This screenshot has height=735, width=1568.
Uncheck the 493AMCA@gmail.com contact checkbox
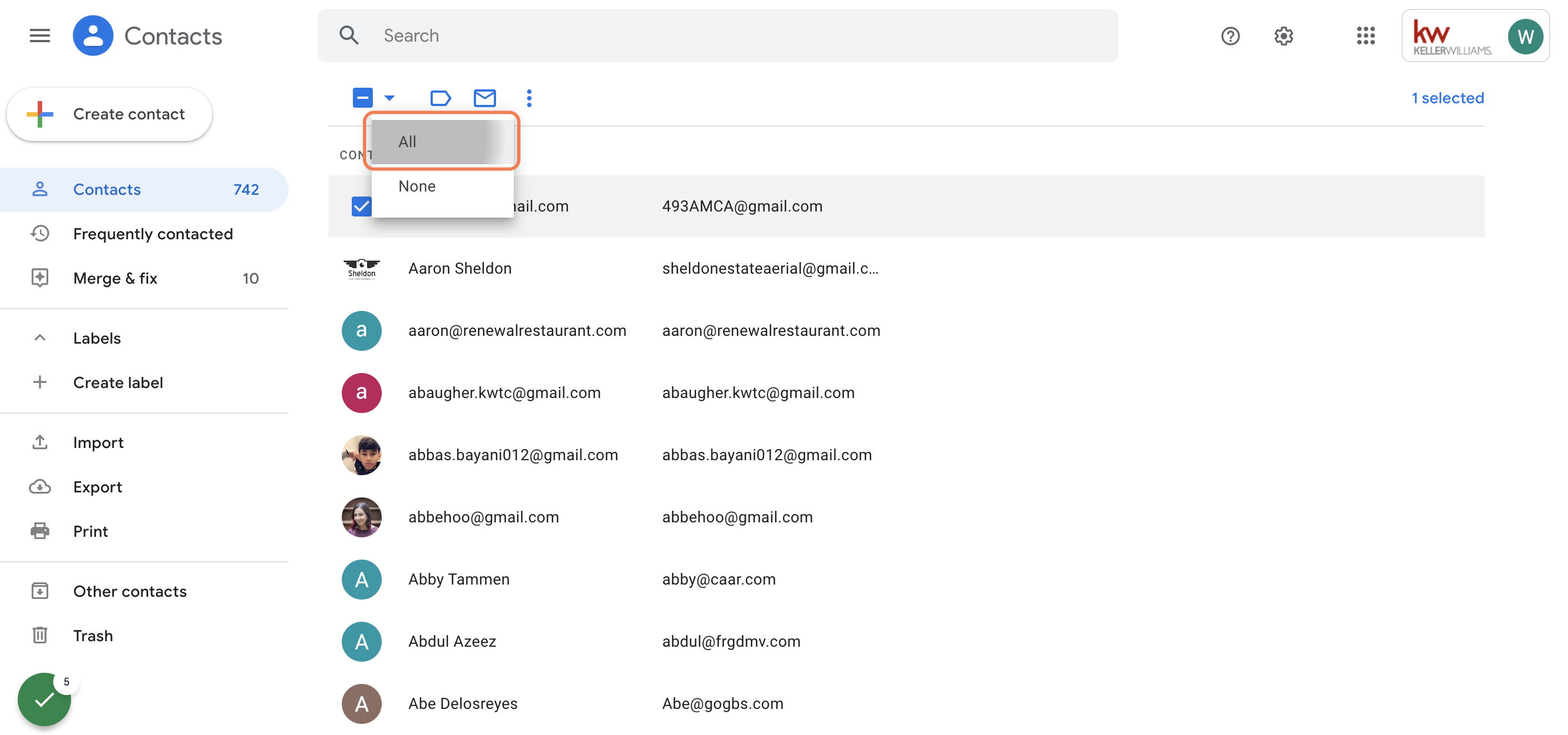tap(362, 207)
